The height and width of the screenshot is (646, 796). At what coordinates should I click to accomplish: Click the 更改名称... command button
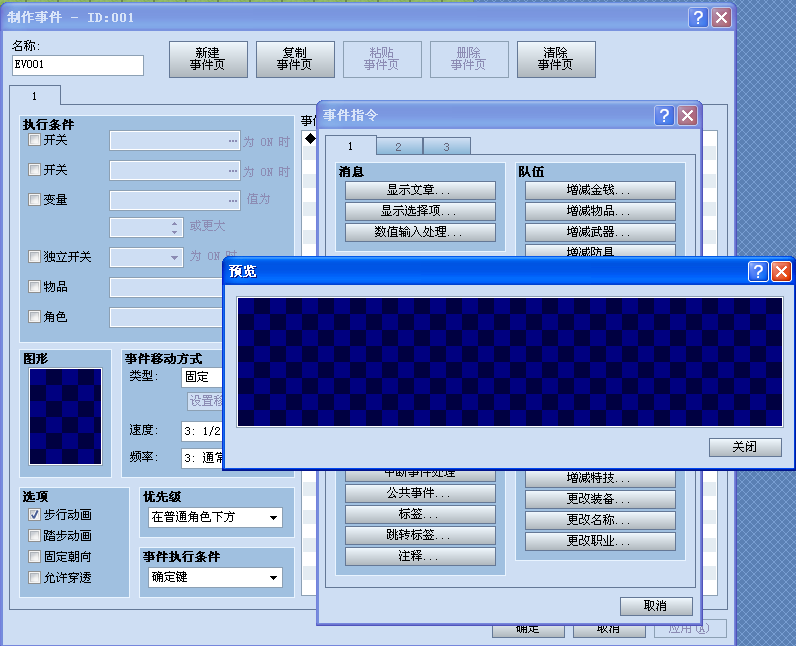click(600, 521)
